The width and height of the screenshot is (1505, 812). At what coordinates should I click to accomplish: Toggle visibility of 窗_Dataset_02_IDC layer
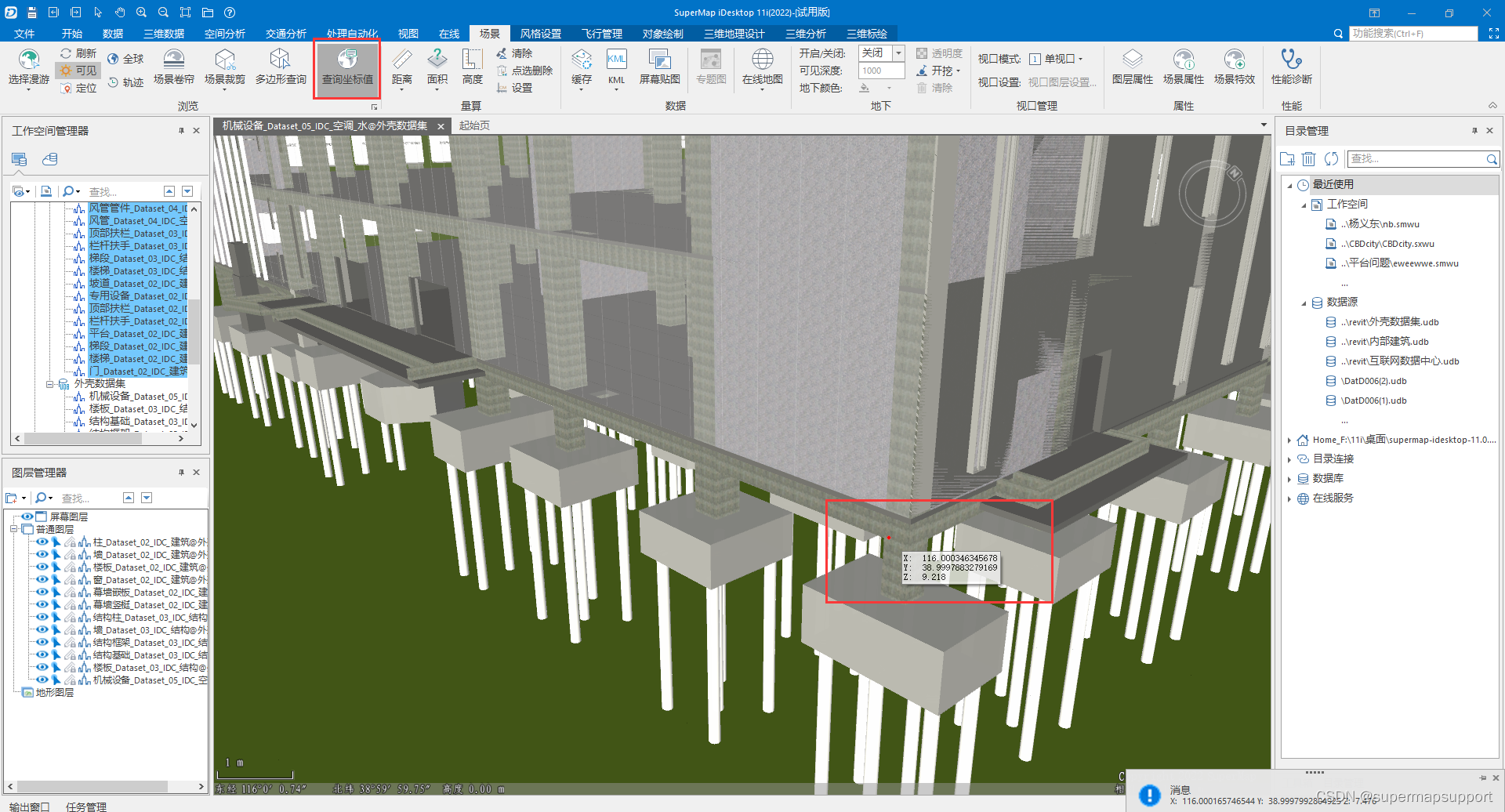pos(42,579)
